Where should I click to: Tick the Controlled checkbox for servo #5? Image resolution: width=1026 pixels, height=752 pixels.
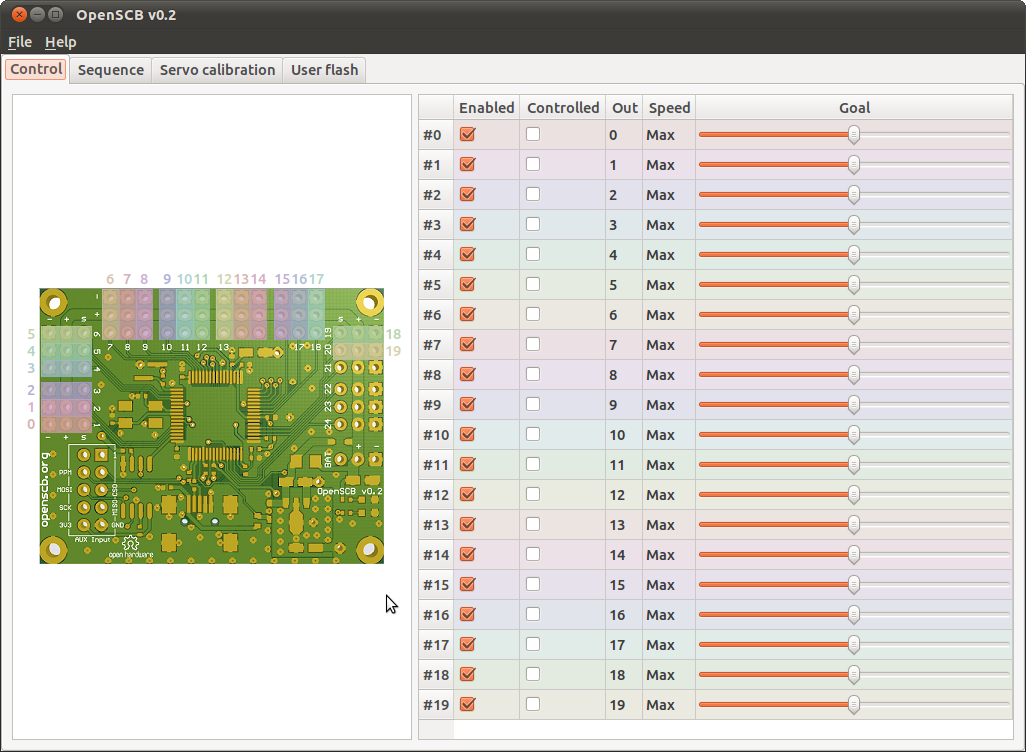pyautogui.click(x=533, y=284)
